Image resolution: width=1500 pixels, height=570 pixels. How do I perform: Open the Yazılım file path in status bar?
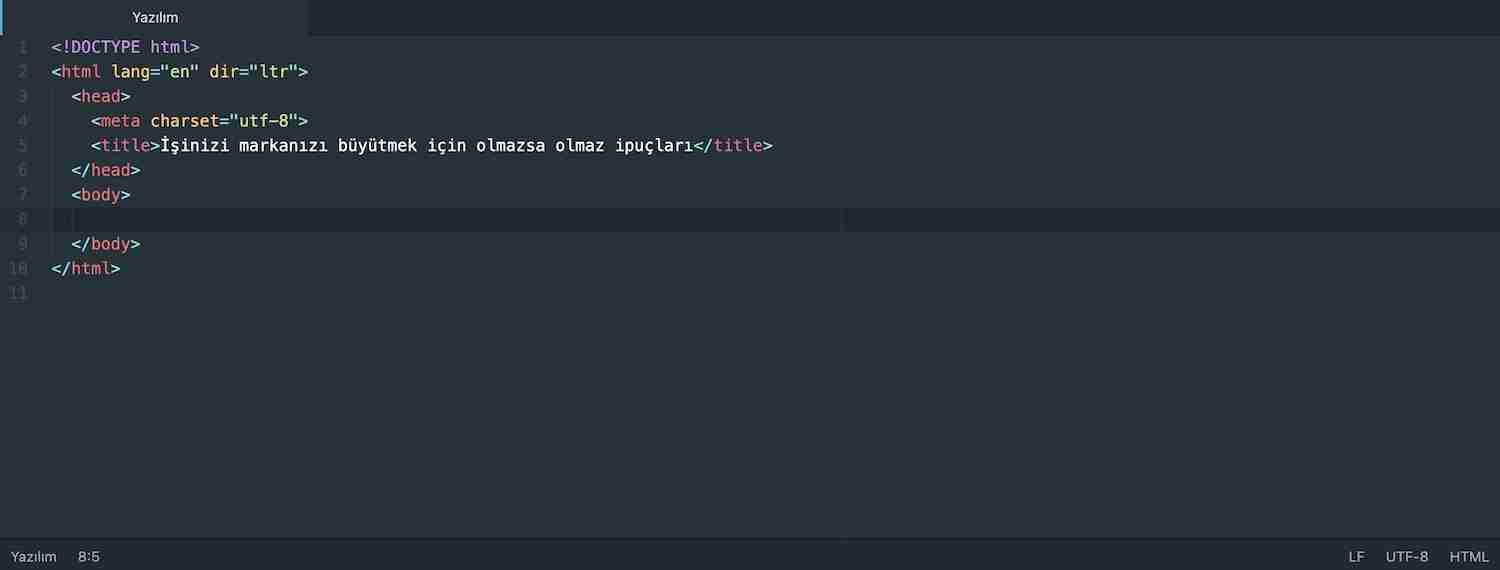coord(34,556)
